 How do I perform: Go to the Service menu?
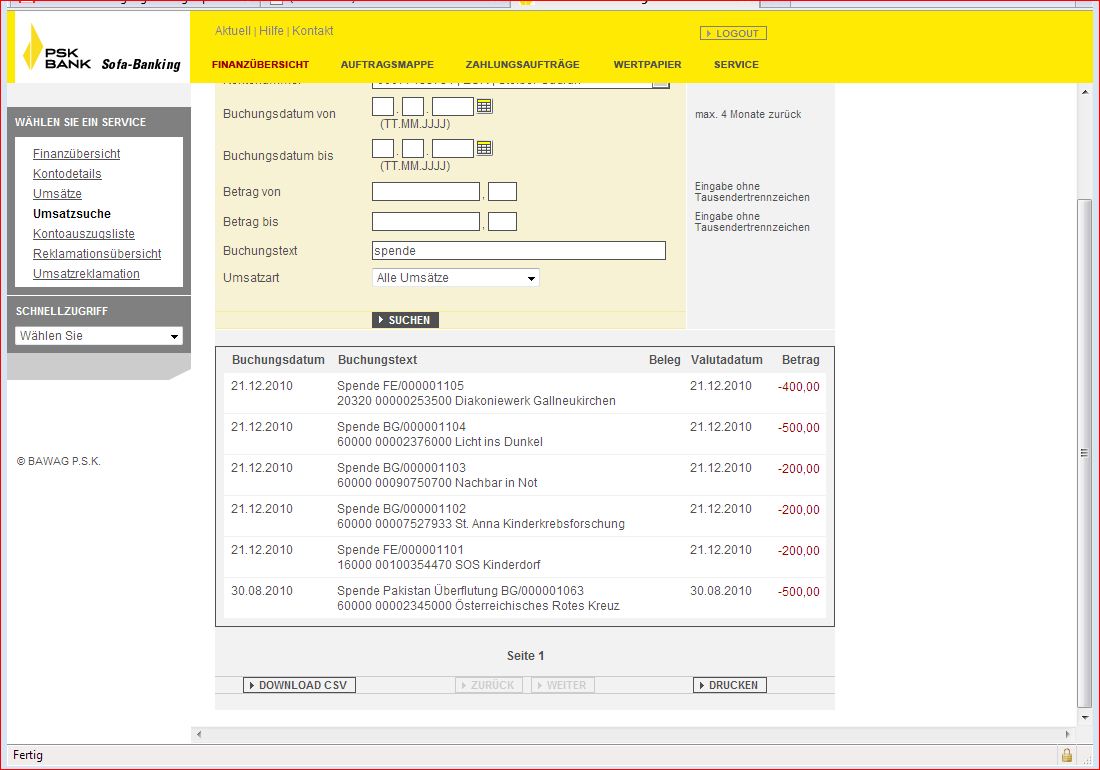[736, 65]
